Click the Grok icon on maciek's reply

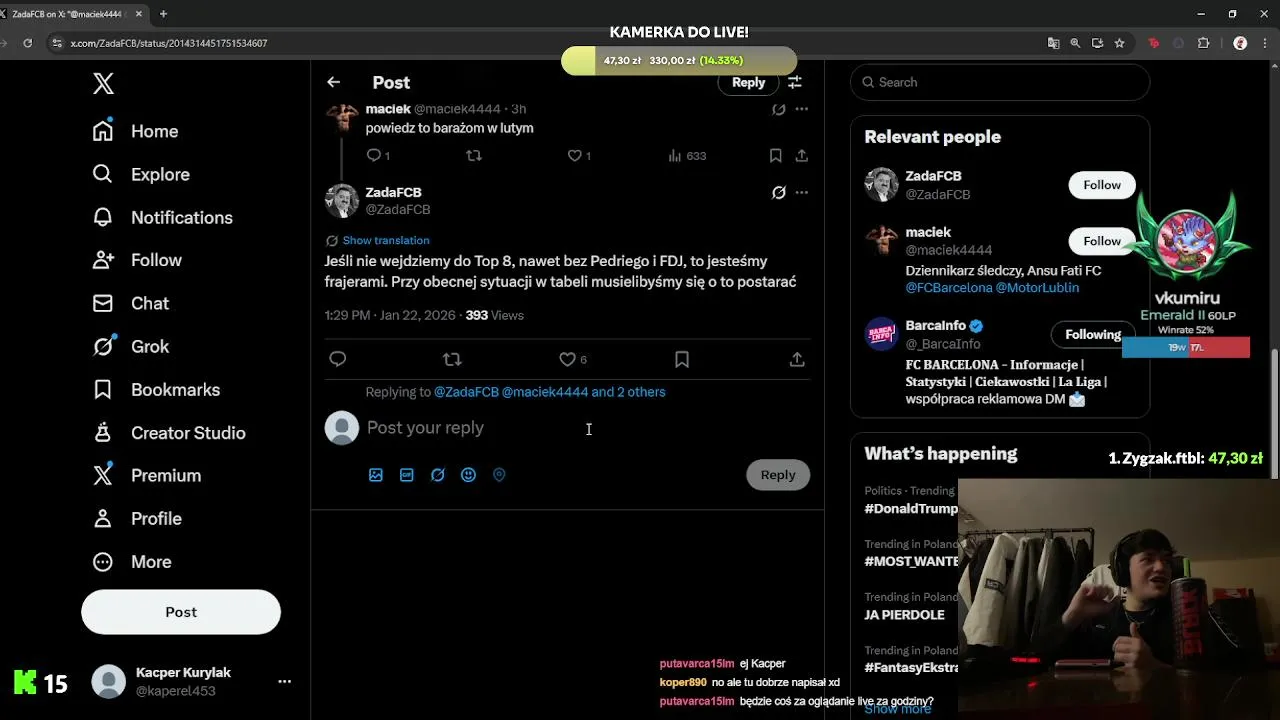pos(778,109)
